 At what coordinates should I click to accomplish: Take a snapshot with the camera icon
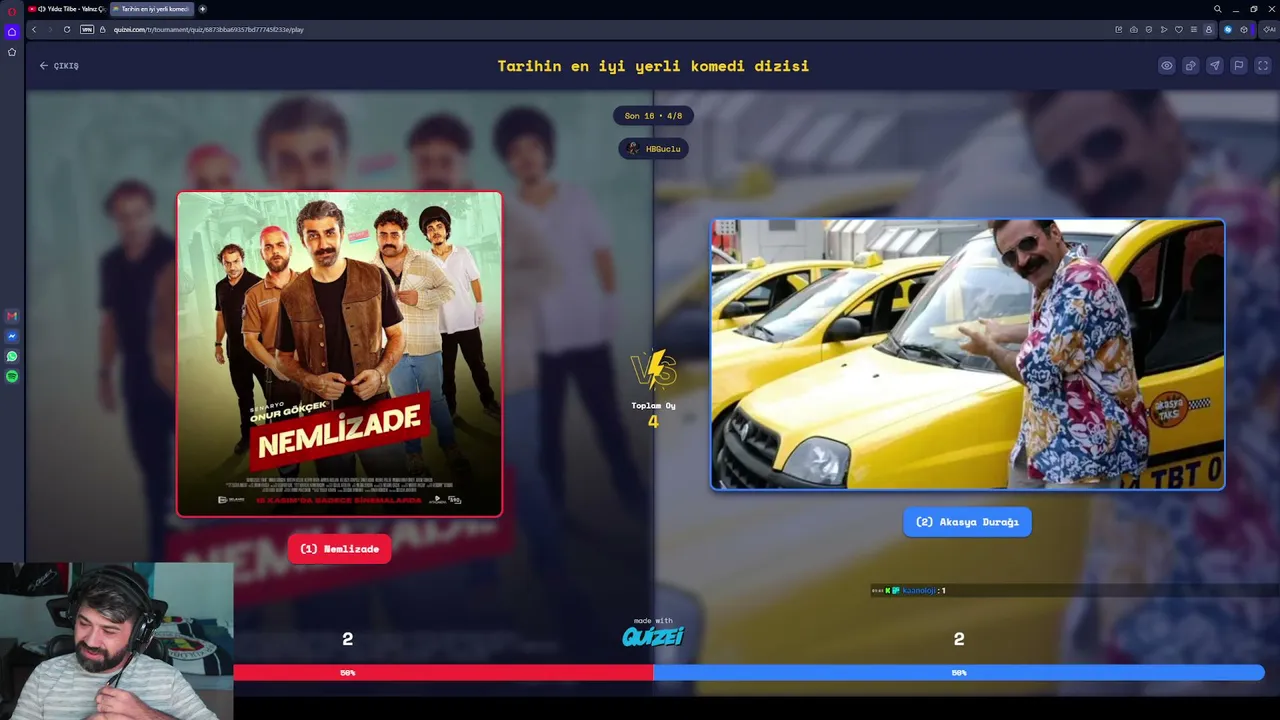[1133, 29]
